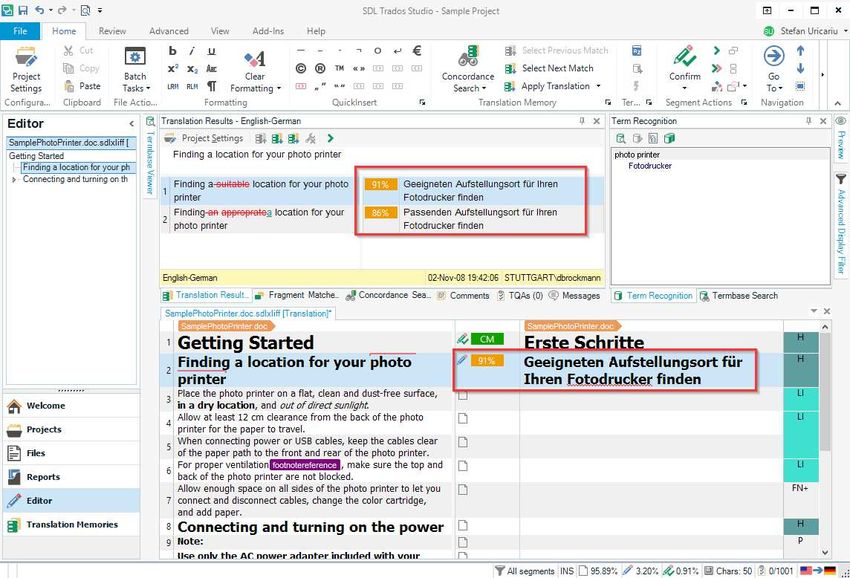Show the Termbase Viewer side panel
The image size is (850, 578).
coord(151,156)
